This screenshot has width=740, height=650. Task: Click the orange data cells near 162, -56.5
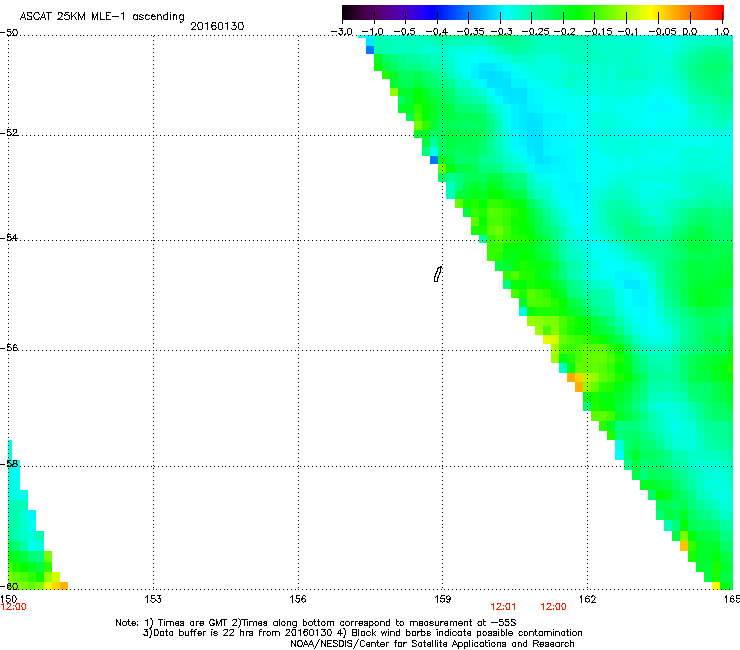[576, 382]
